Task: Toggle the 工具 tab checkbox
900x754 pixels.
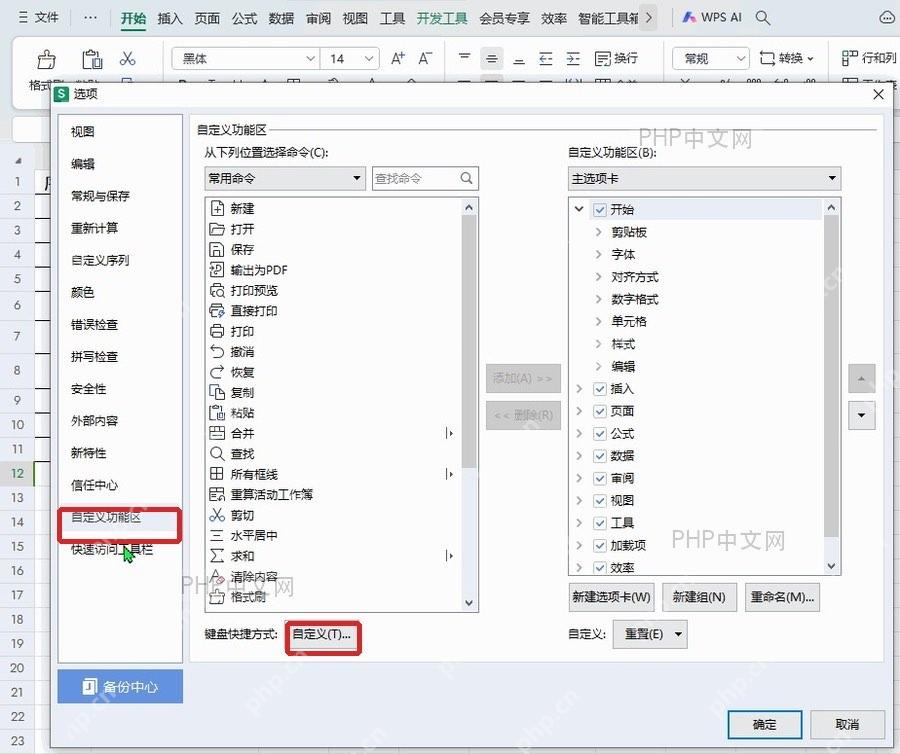Action: coord(600,523)
